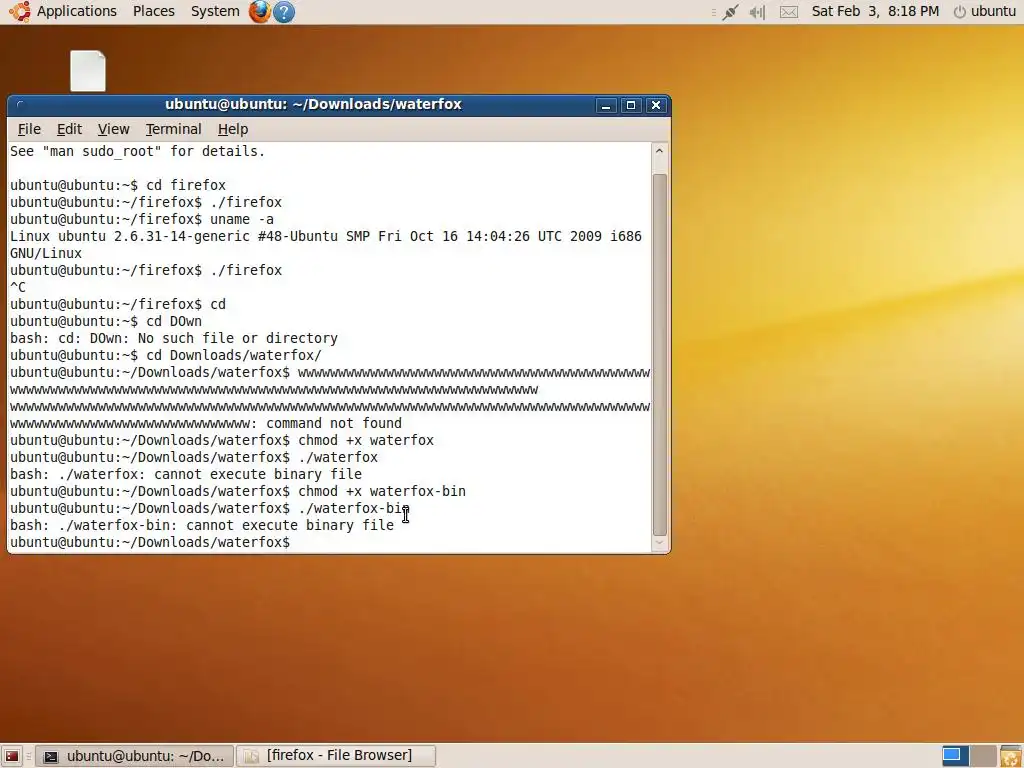Open the volume speaker tray icon
The width and height of the screenshot is (1024, 768).
pyautogui.click(x=758, y=12)
